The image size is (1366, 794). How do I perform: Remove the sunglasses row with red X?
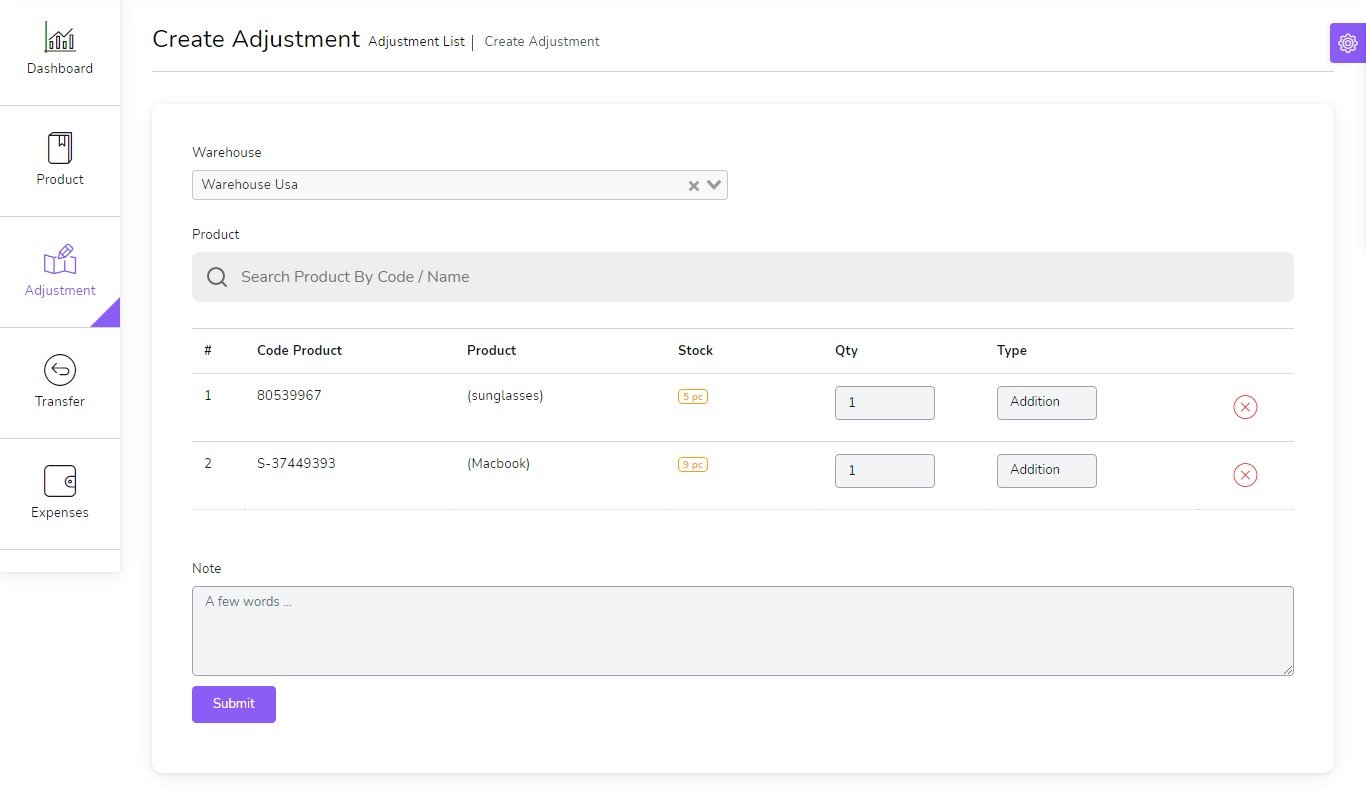coord(1245,407)
